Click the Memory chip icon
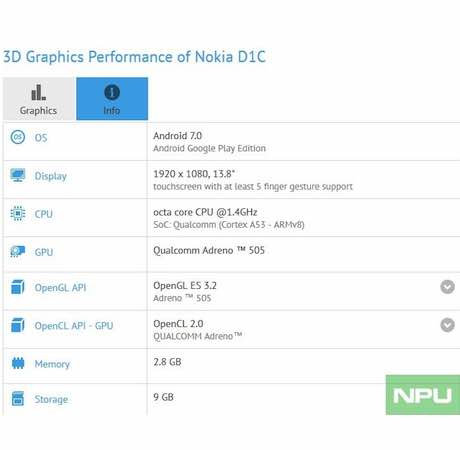The image size is (460, 450). click(x=18, y=363)
